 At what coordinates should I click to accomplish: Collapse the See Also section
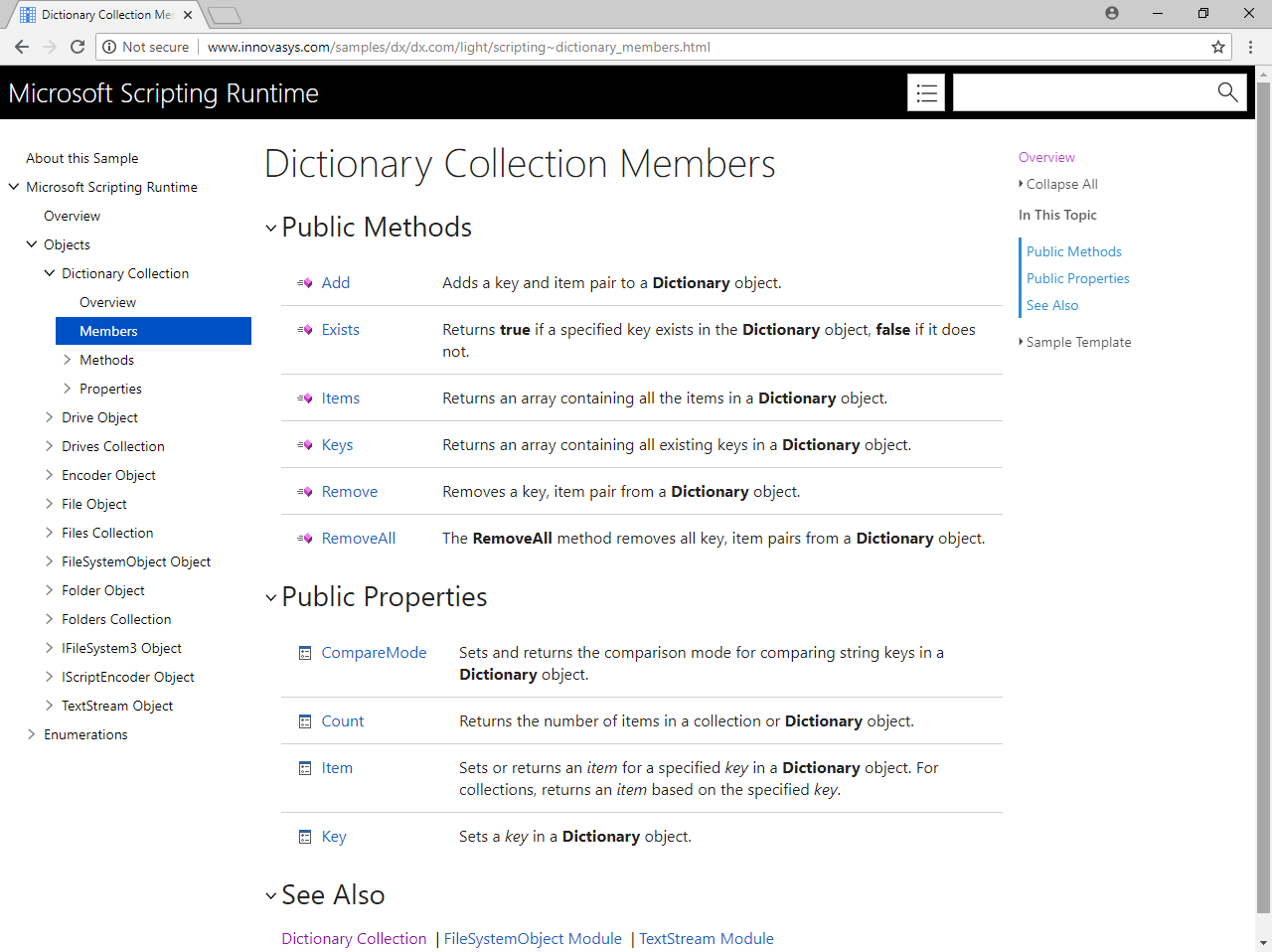click(x=270, y=896)
